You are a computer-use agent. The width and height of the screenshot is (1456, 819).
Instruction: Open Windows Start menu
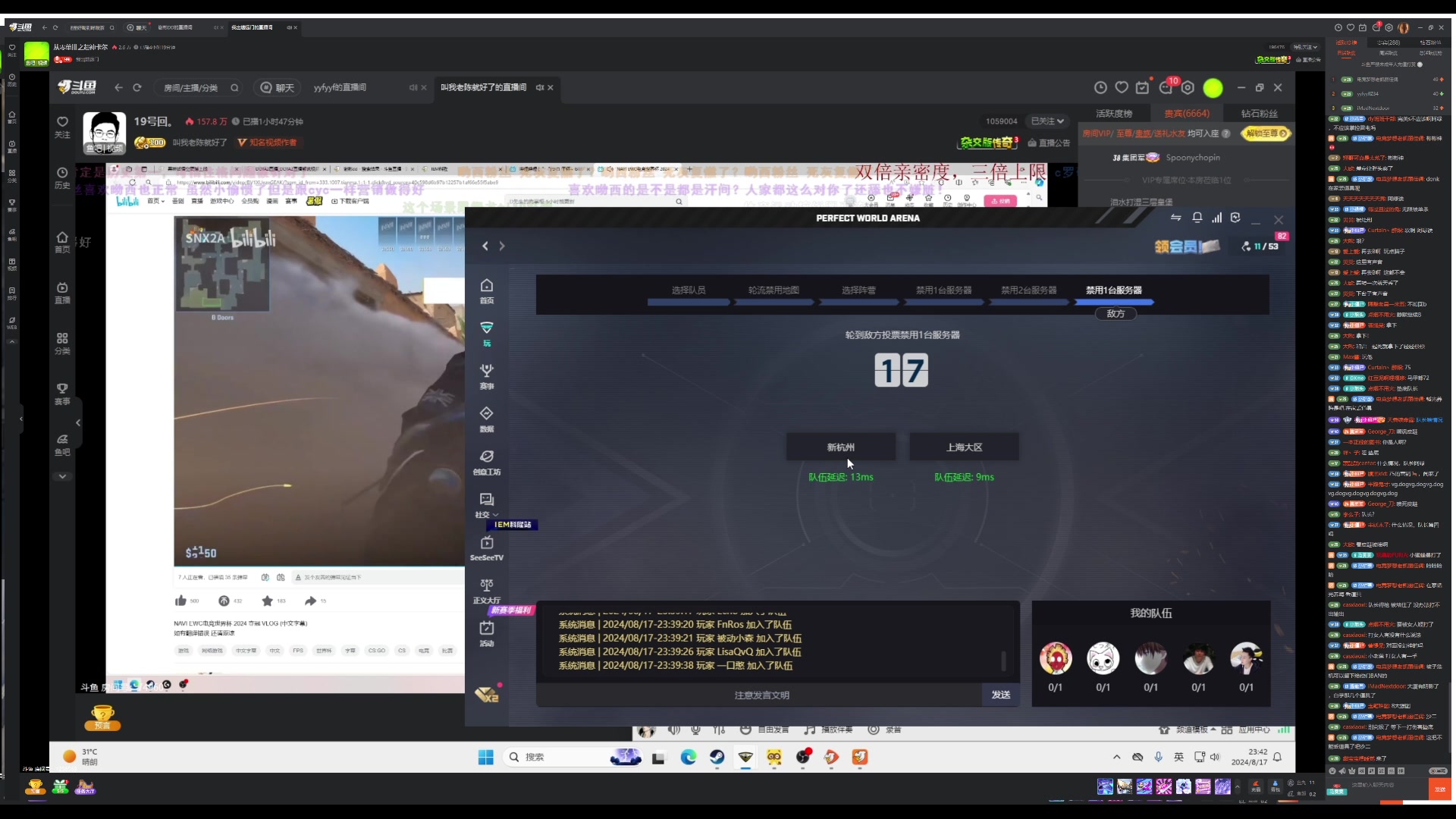486,757
